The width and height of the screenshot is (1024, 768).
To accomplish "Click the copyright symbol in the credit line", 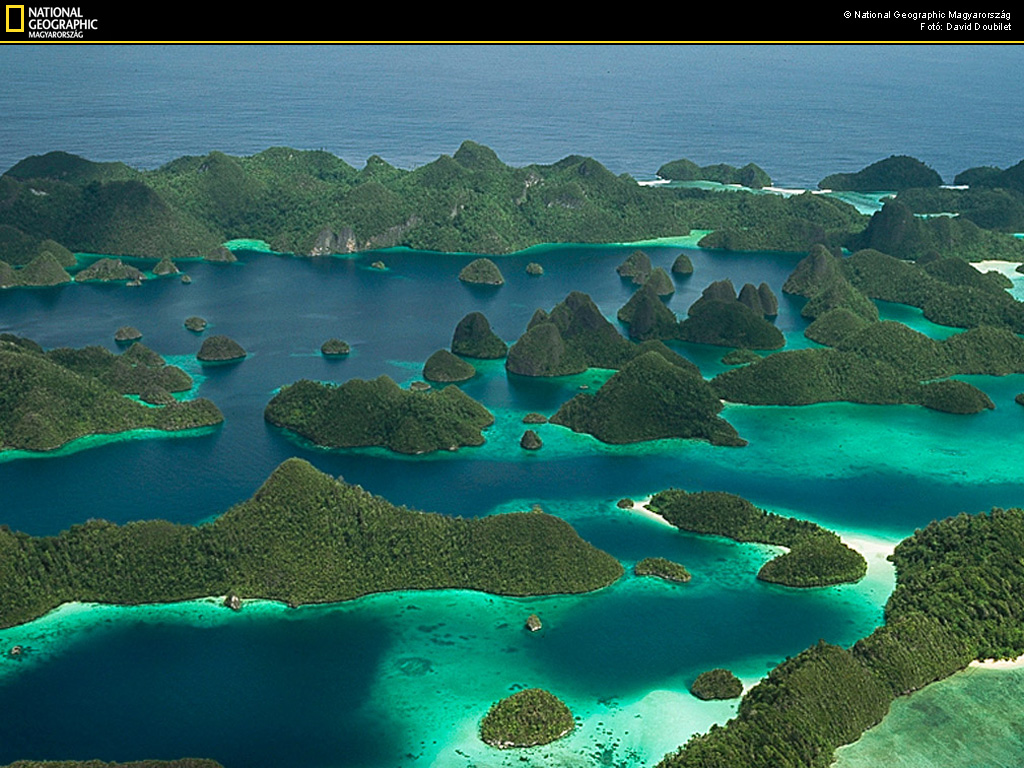I will pos(848,14).
